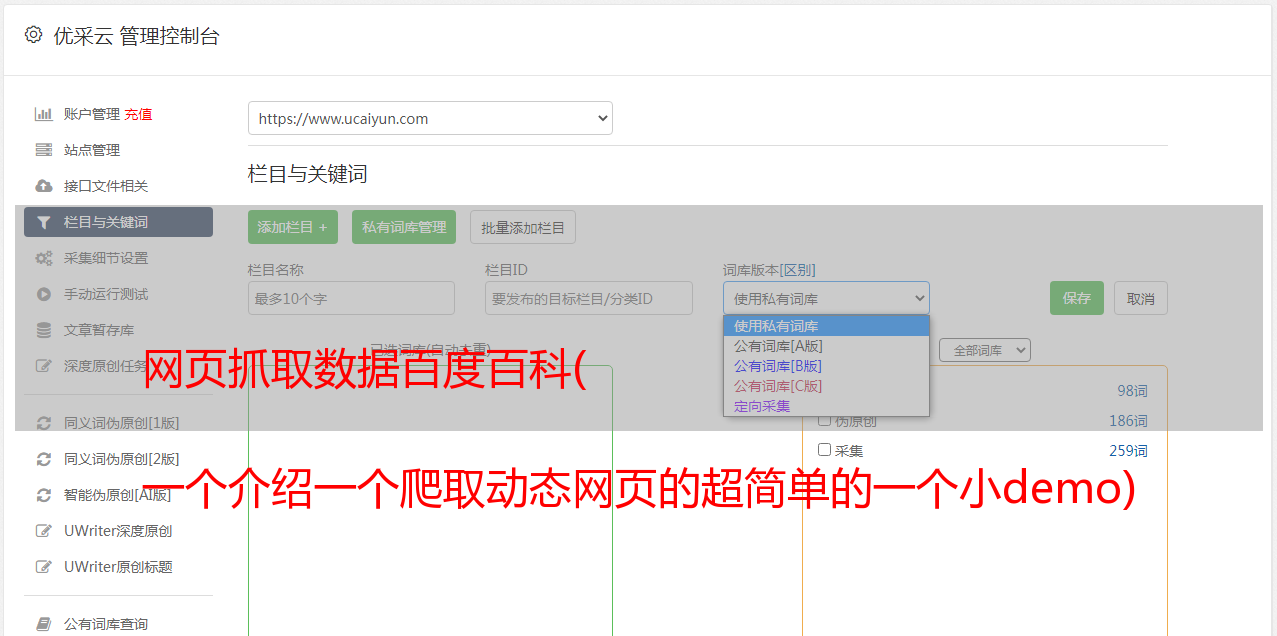Tick the 伪原创 checkbox
This screenshot has height=636, width=1277.
coord(825,420)
